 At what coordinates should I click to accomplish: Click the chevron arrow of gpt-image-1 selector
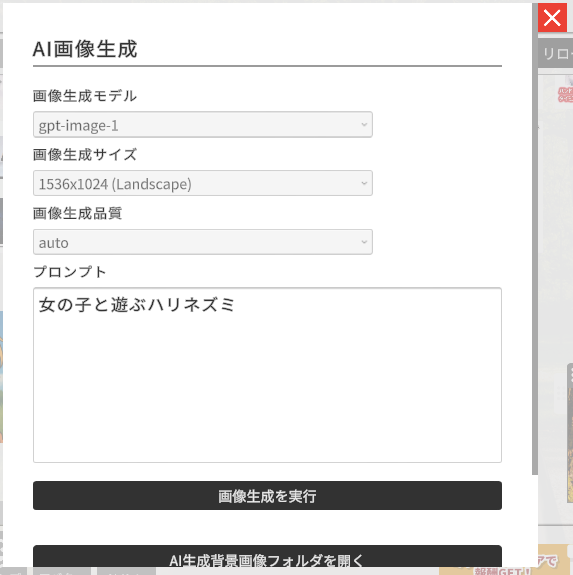click(x=364, y=125)
